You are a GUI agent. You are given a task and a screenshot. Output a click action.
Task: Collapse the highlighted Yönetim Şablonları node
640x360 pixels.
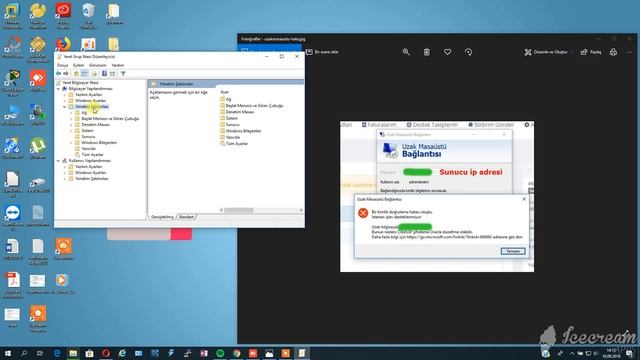click(x=64, y=107)
